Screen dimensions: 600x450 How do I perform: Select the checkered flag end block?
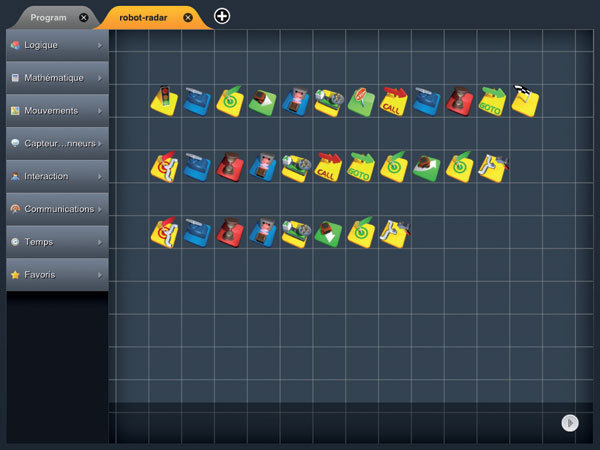tap(525, 101)
